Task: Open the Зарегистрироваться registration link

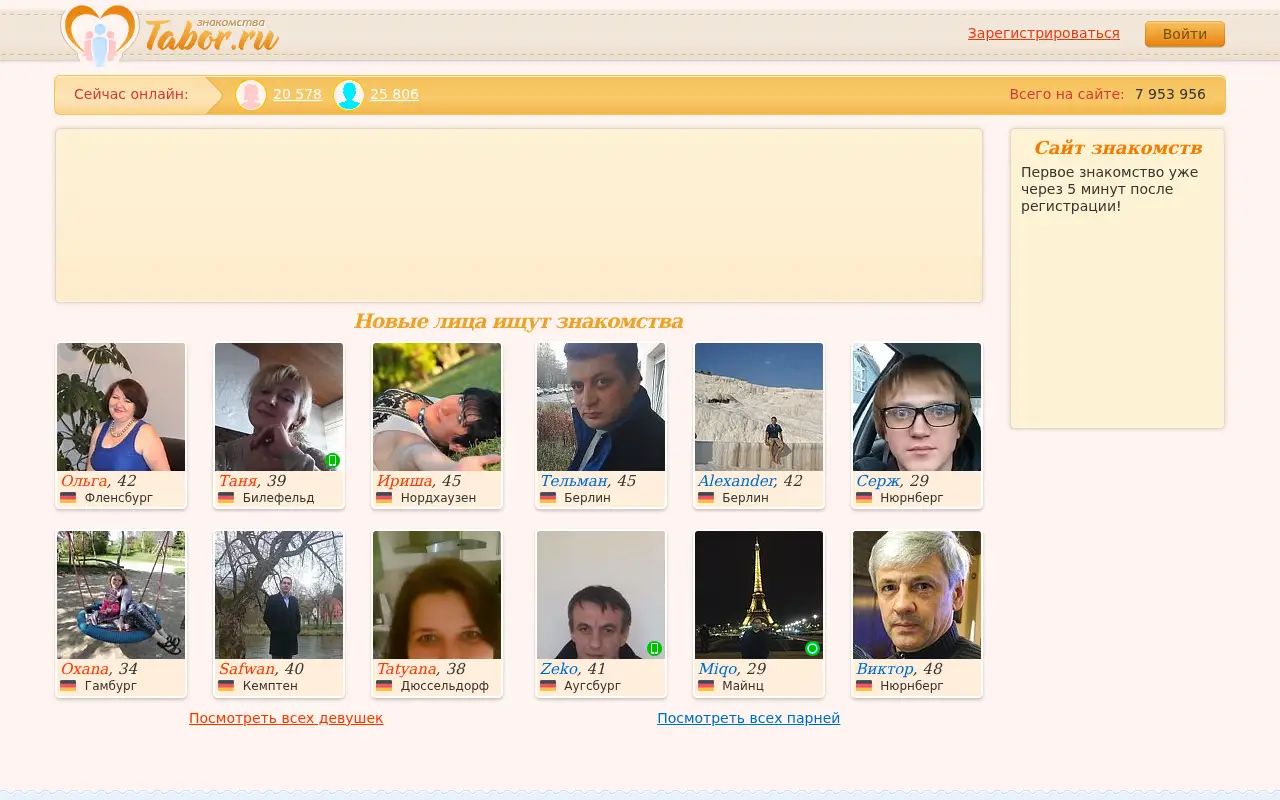Action: (x=1044, y=34)
